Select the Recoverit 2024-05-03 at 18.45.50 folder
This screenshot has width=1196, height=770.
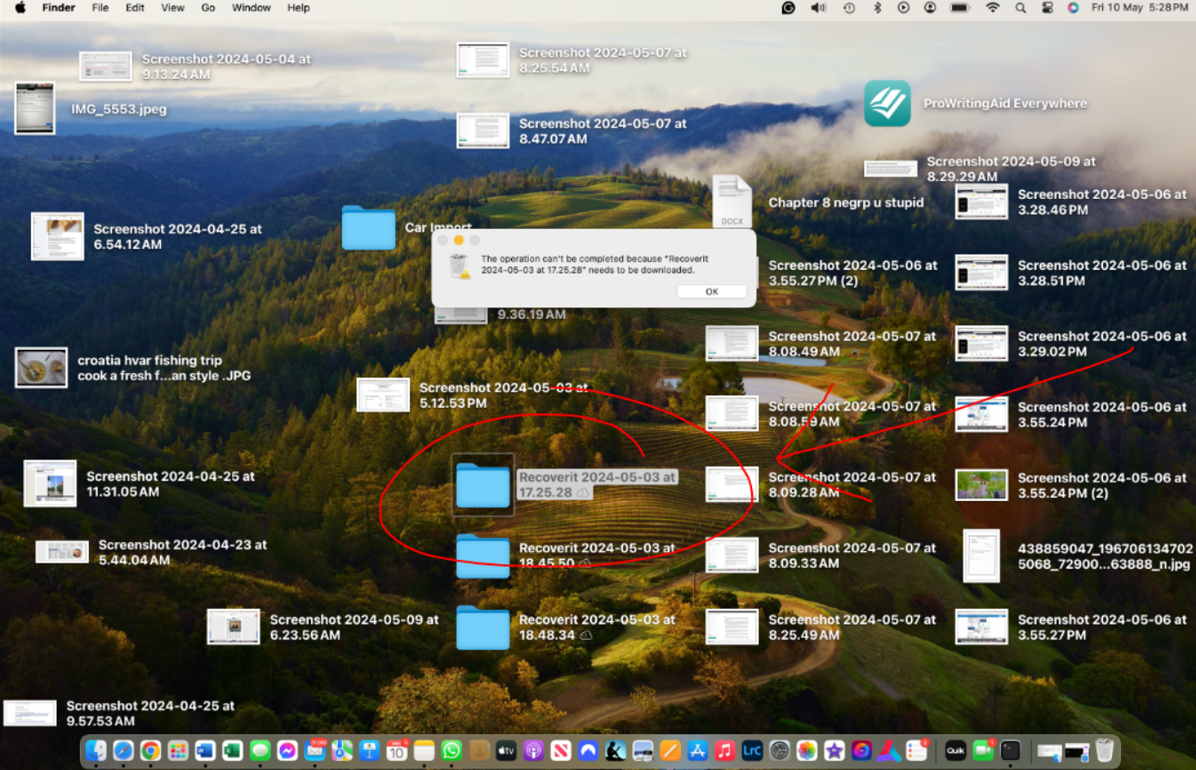[483, 556]
